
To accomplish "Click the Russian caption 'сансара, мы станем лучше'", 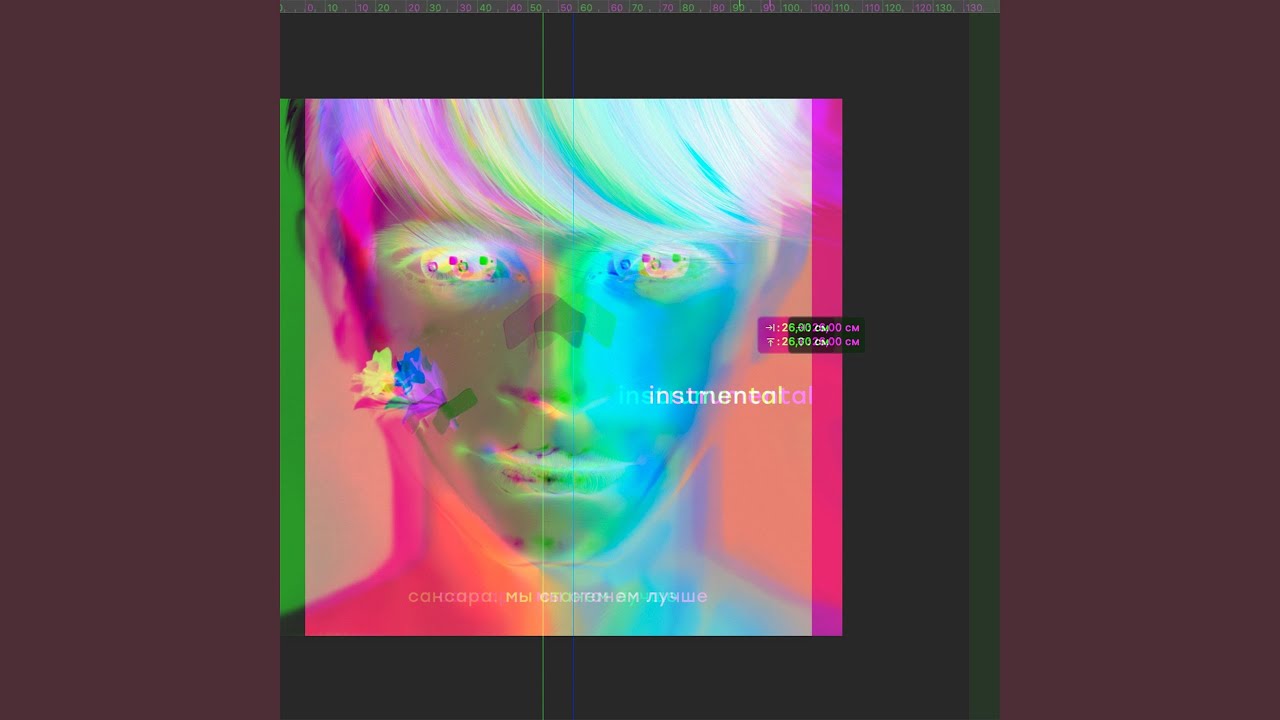I will click(x=557, y=597).
